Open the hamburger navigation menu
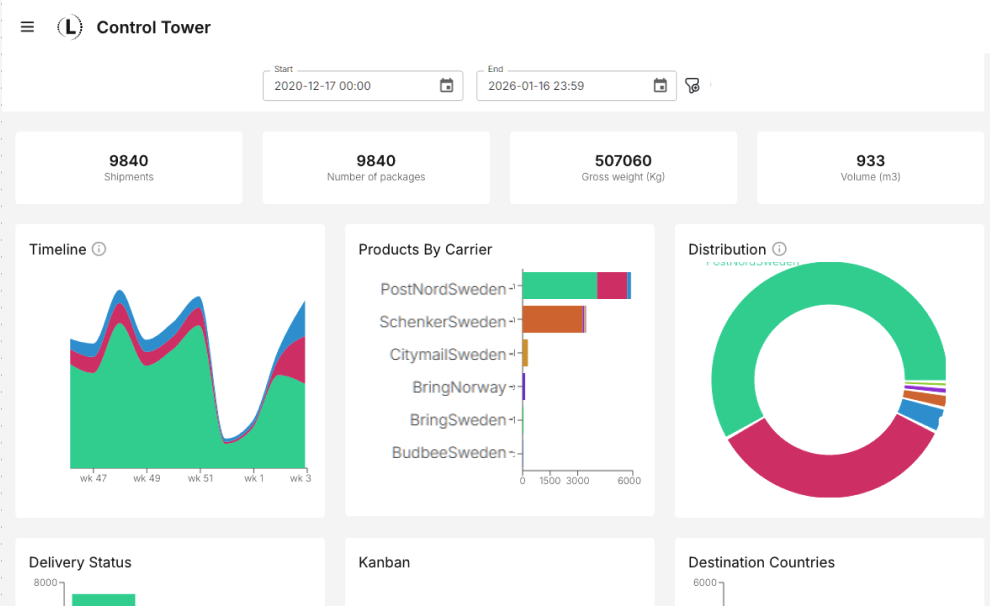This screenshot has height=606, width=990. click(x=27, y=27)
